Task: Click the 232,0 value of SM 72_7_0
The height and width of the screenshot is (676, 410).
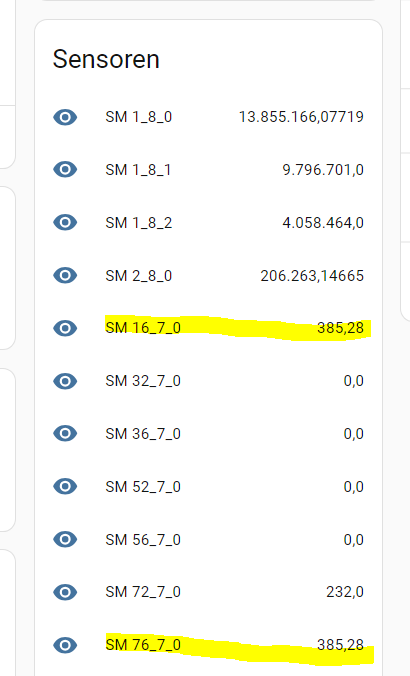Action: point(345,592)
